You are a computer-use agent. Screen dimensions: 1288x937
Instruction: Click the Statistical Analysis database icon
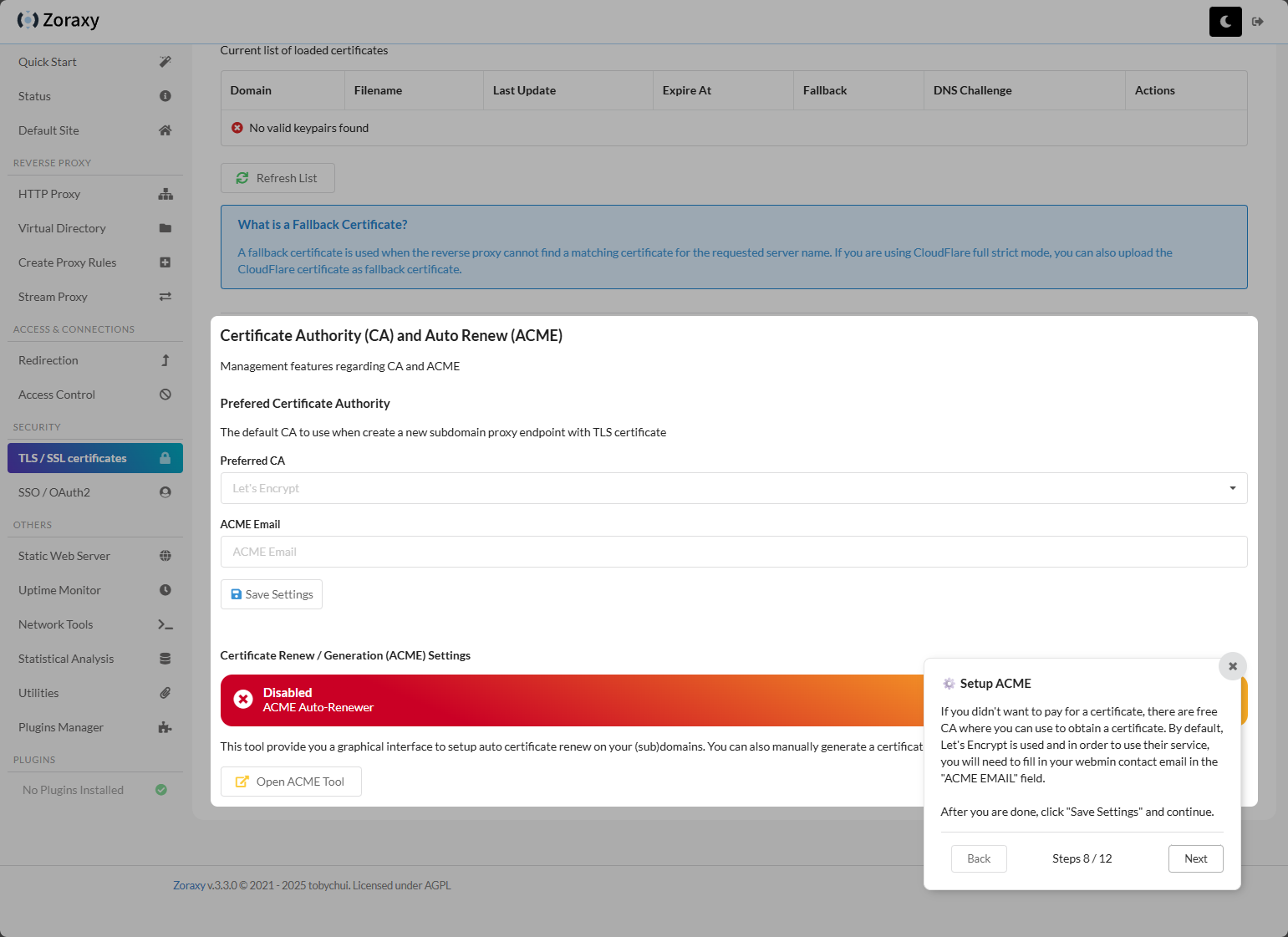pyautogui.click(x=165, y=659)
